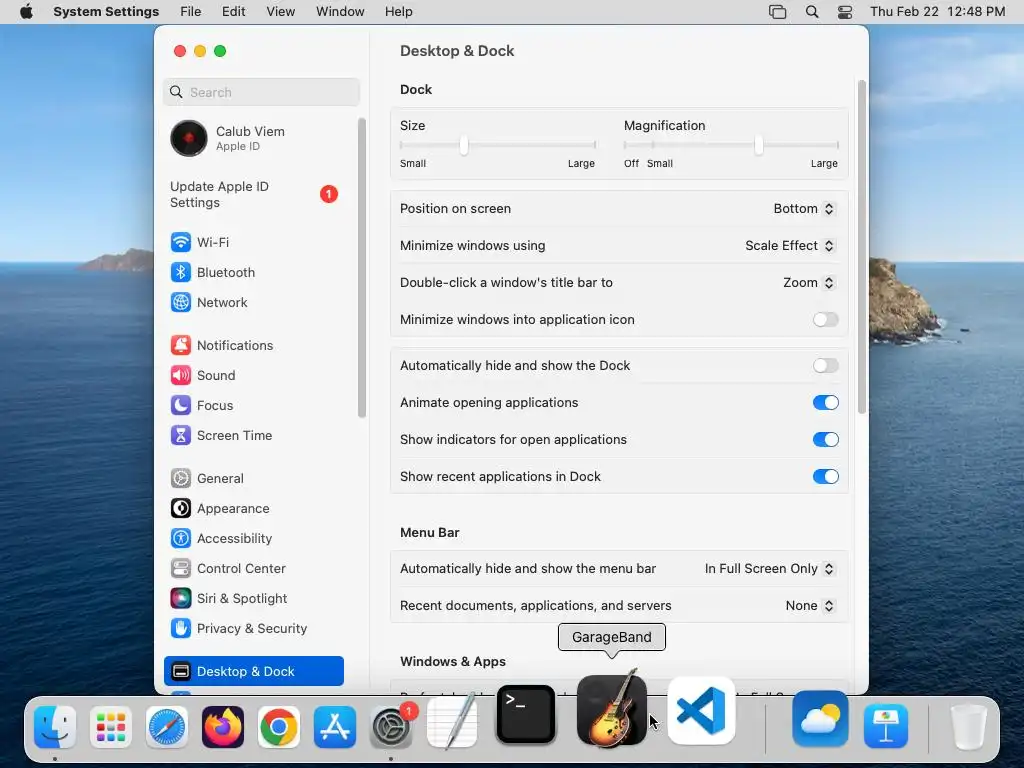Click the Dock Size slider handle
The width and height of the screenshot is (1024, 768).
pyautogui.click(x=464, y=144)
